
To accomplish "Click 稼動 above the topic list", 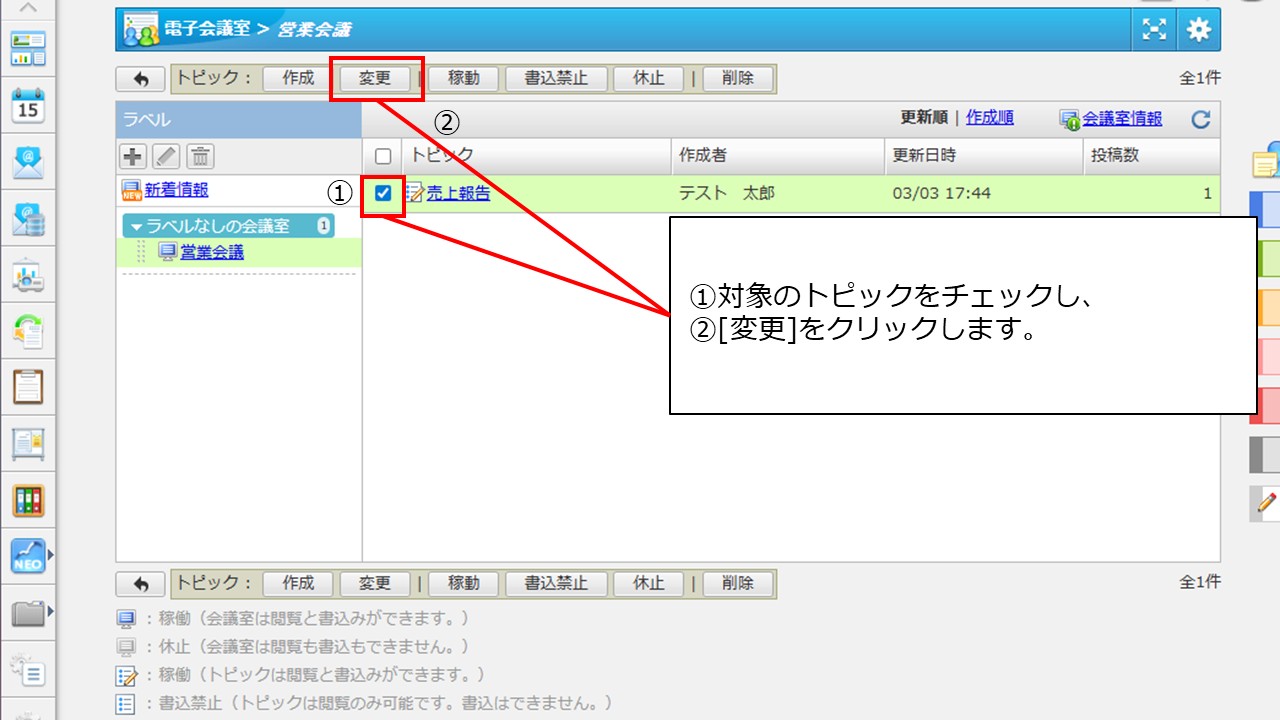I will pos(463,79).
